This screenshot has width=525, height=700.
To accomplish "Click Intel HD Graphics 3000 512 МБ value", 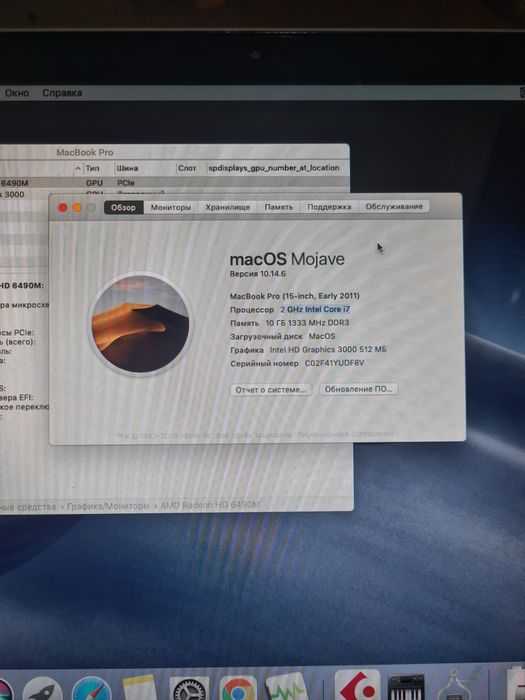I will point(328,350).
